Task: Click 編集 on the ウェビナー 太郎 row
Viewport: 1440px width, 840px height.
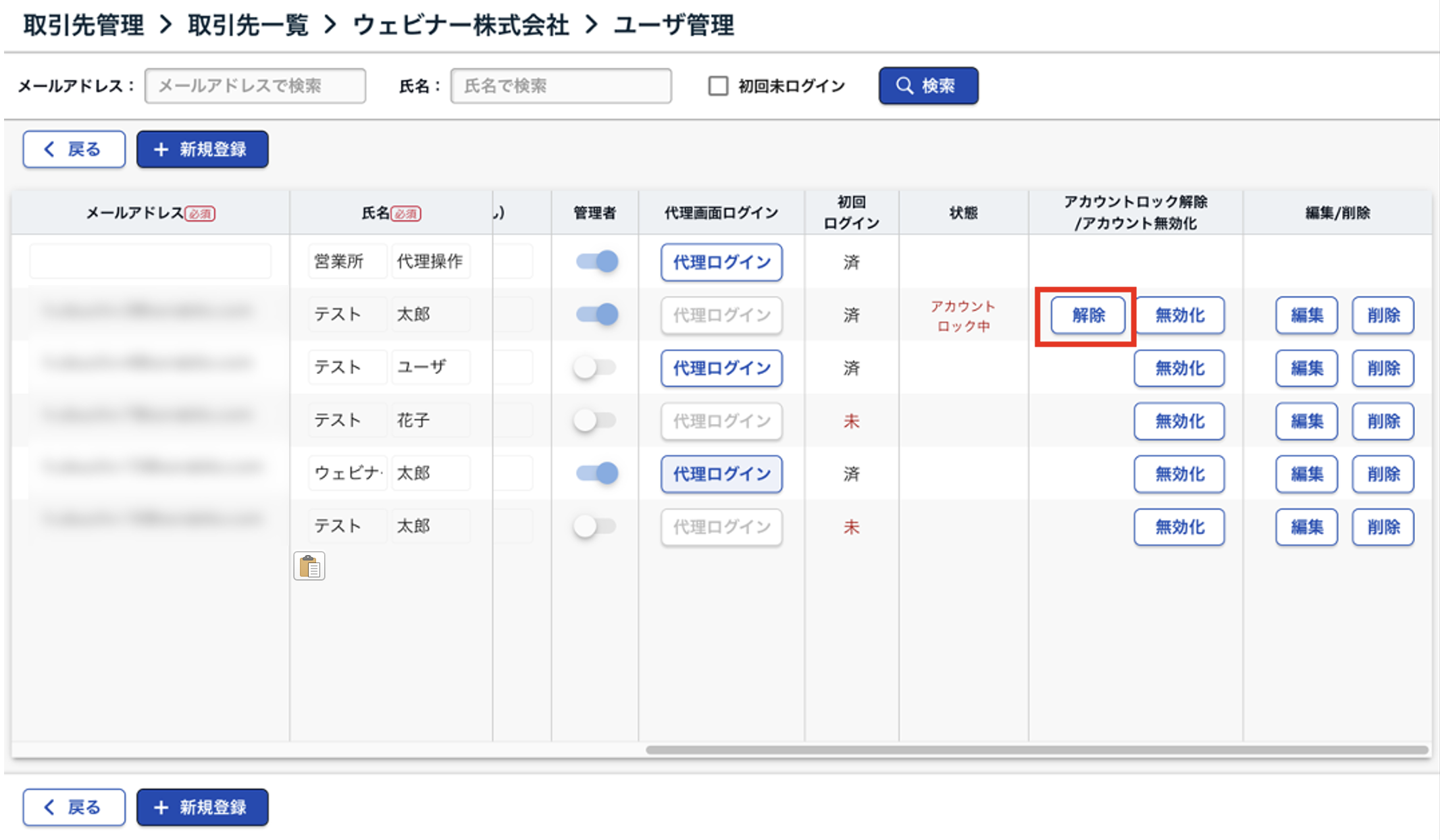Action: 1306,474
